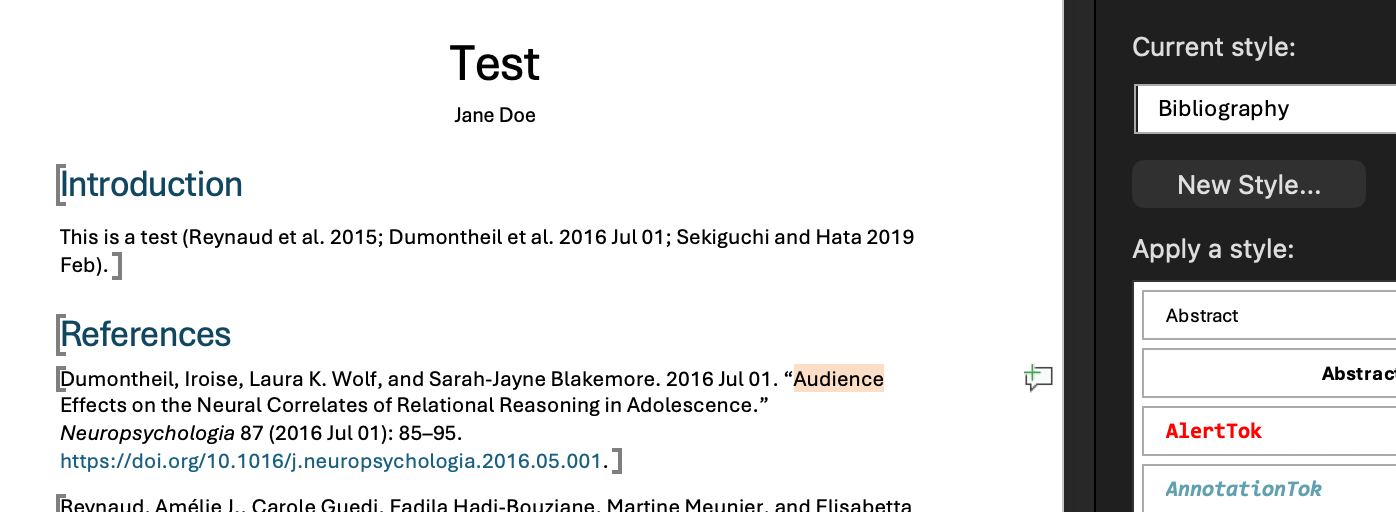This screenshot has width=1396, height=512.
Task: Click the References heading
Action: [x=146, y=334]
